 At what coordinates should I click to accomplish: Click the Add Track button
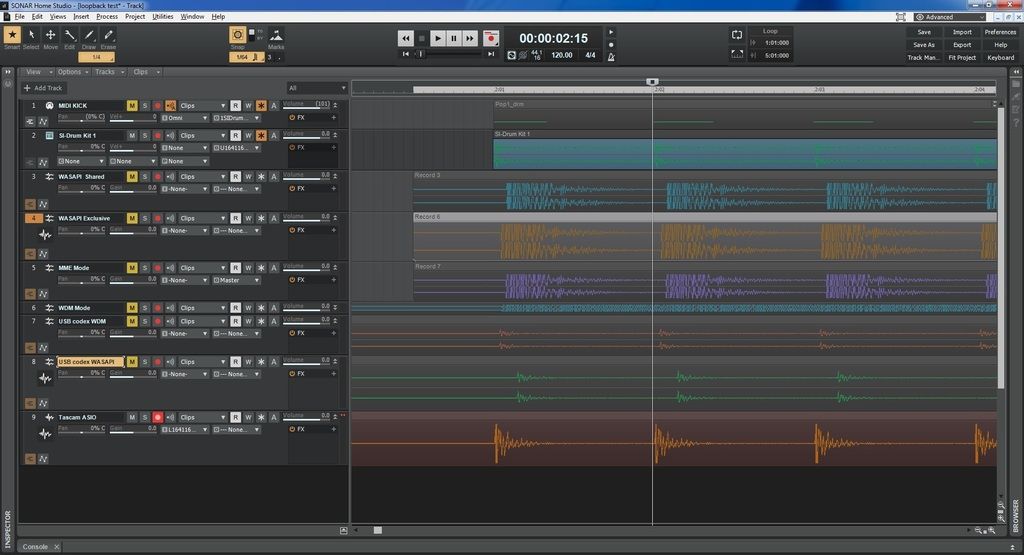click(x=43, y=88)
